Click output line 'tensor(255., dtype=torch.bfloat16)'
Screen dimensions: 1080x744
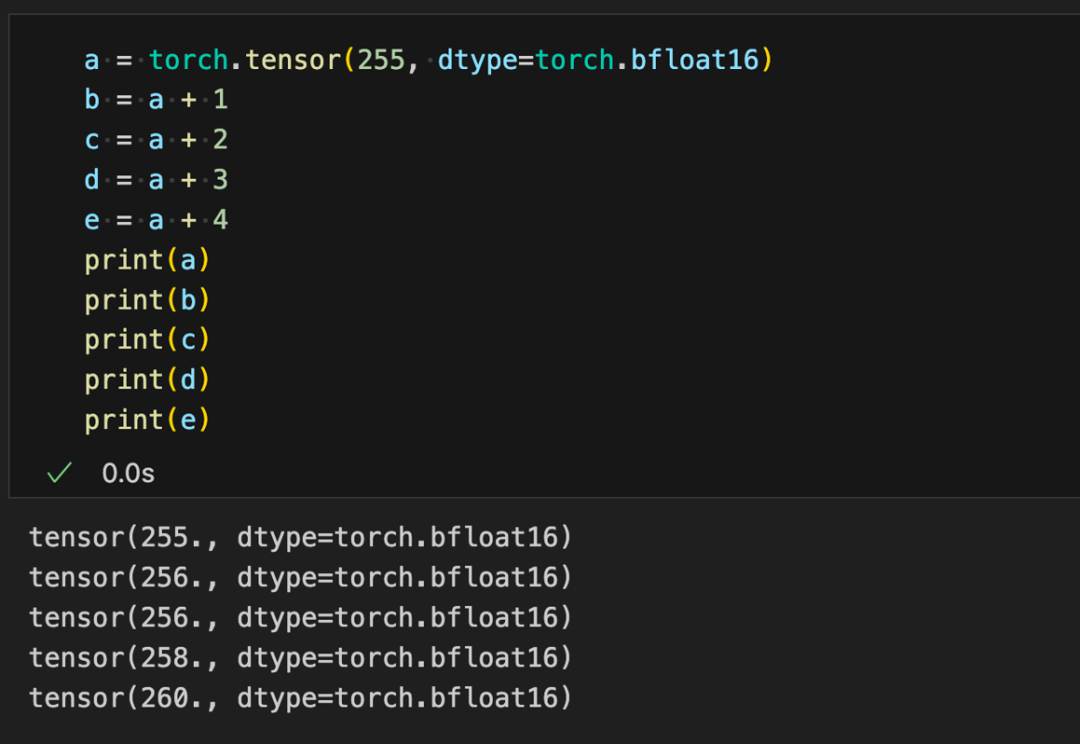click(300, 537)
